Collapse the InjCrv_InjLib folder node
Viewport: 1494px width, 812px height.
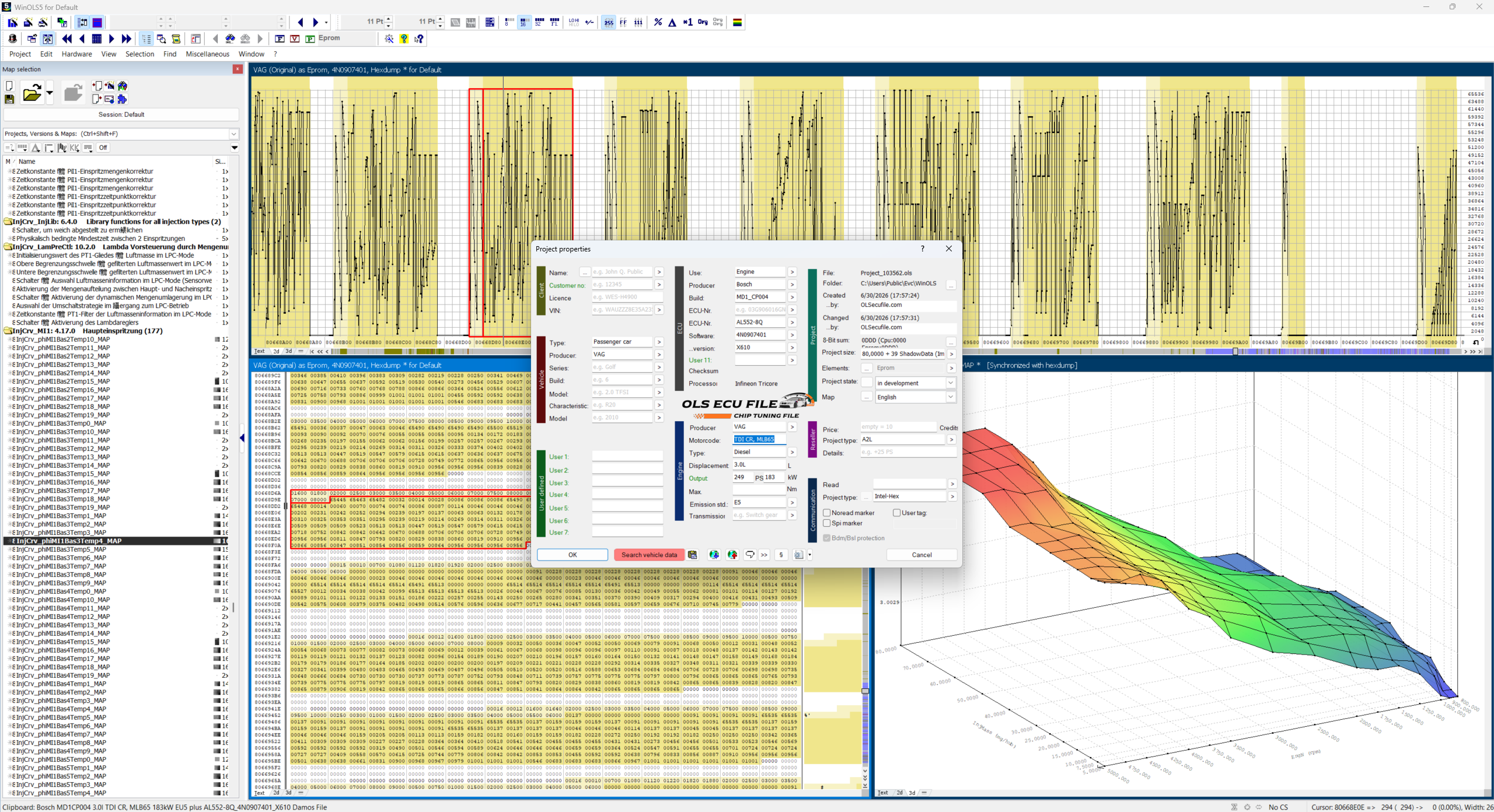[8, 222]
